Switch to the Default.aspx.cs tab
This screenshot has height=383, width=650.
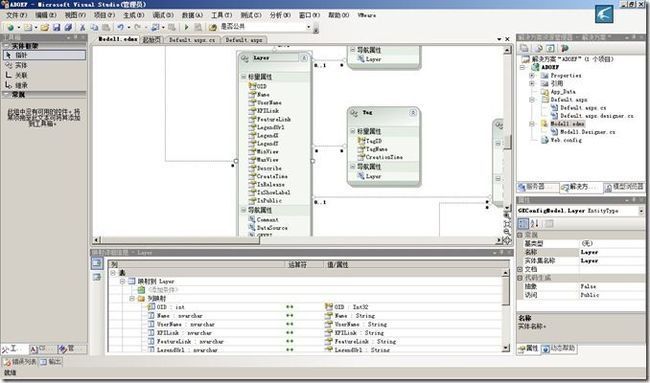192,40
